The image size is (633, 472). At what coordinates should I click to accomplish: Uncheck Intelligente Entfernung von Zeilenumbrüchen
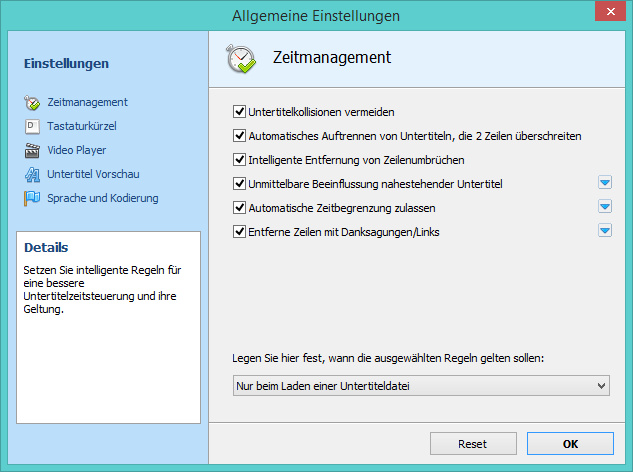239,160
